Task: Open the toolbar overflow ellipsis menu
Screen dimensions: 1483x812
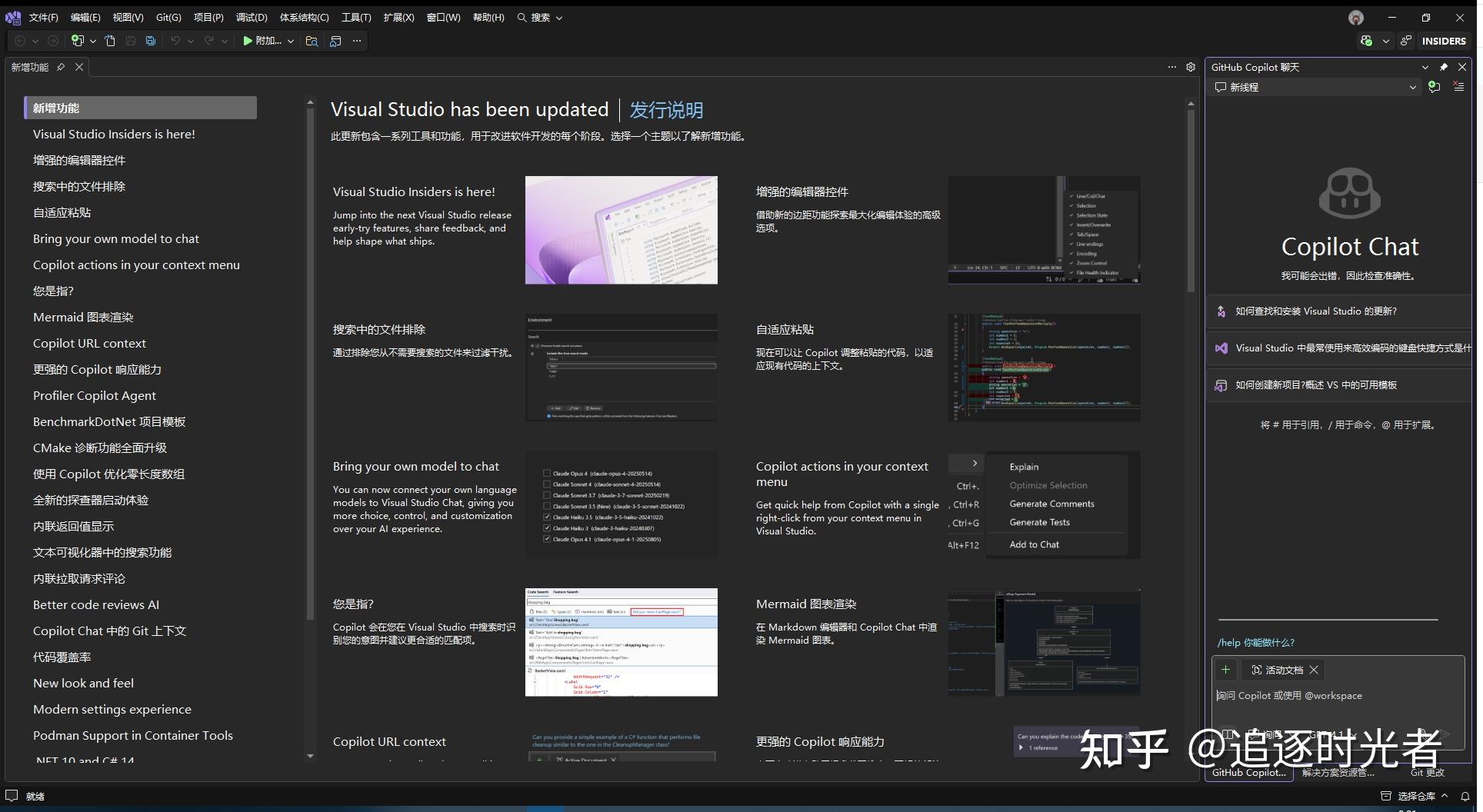Action: click(x=357, y=42)
